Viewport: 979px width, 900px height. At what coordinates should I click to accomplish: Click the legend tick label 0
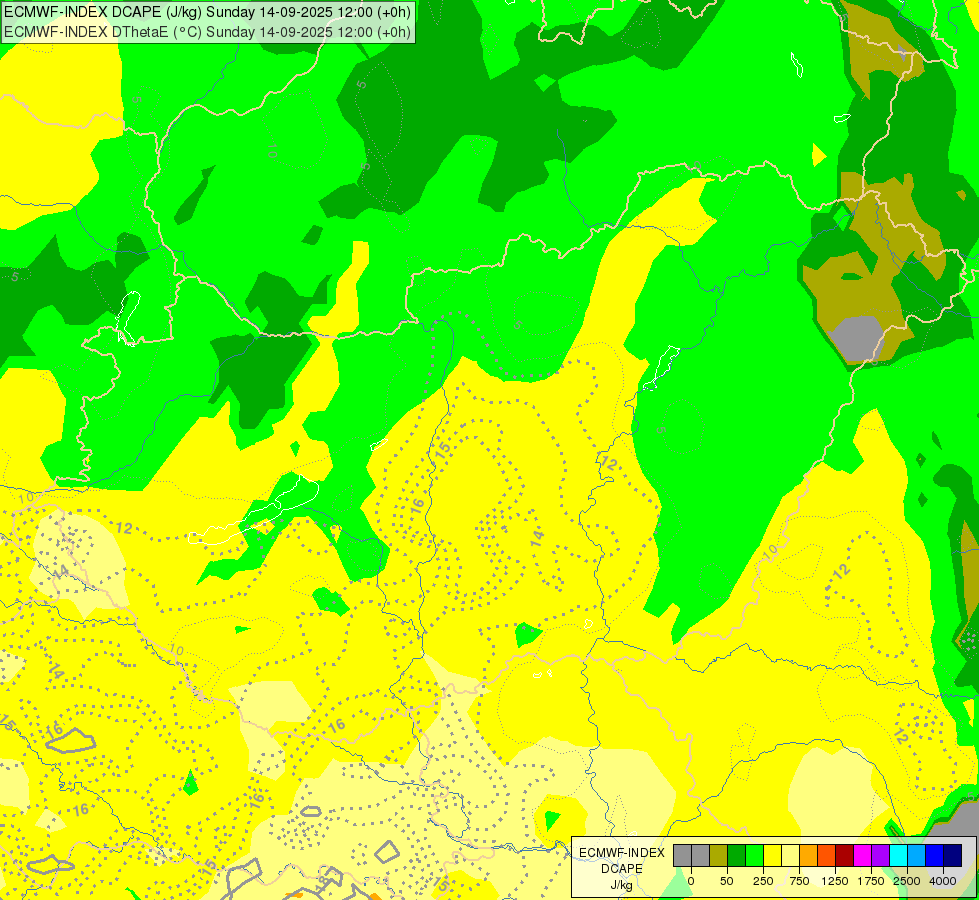point(691,881)
